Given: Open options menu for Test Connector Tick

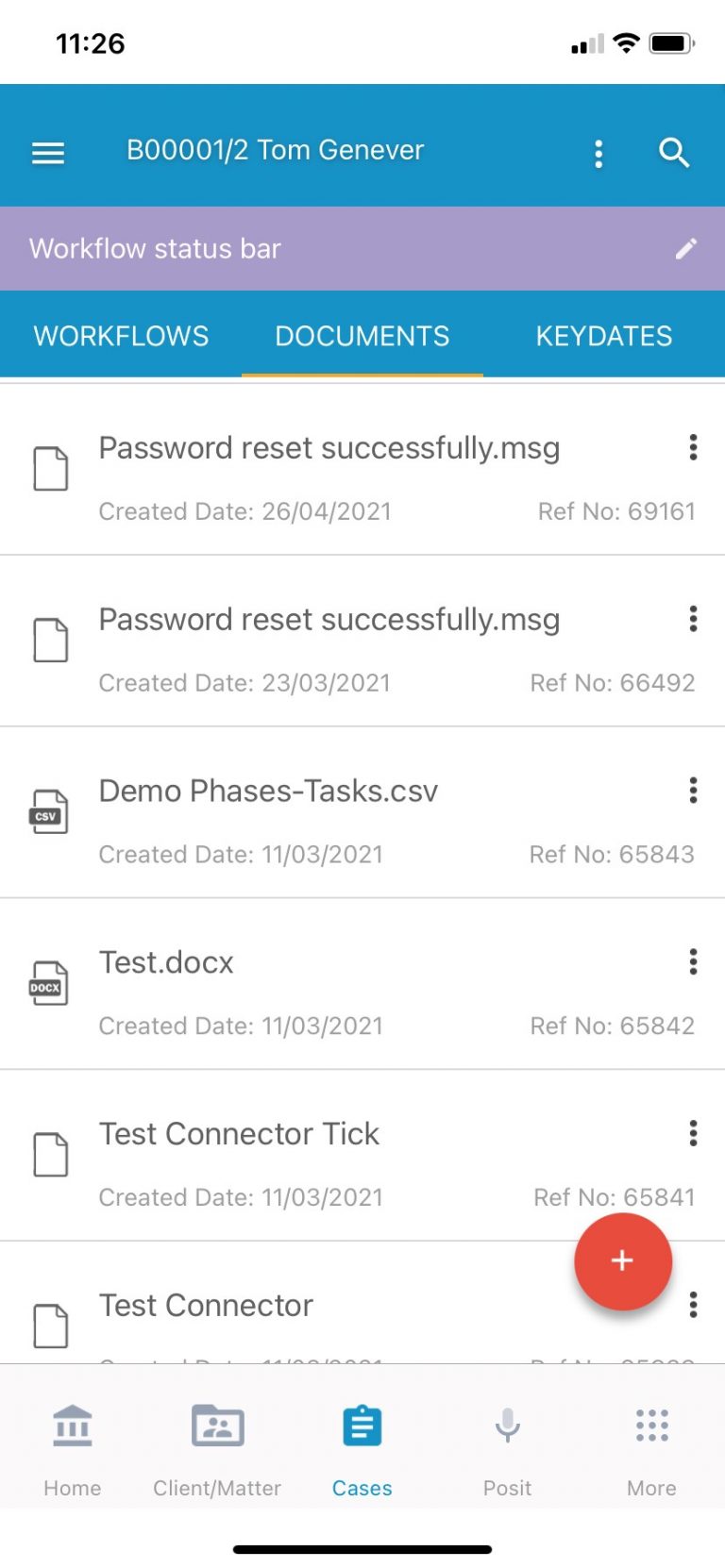Looking at the screenshot, I should click(x=693, y=1133).
